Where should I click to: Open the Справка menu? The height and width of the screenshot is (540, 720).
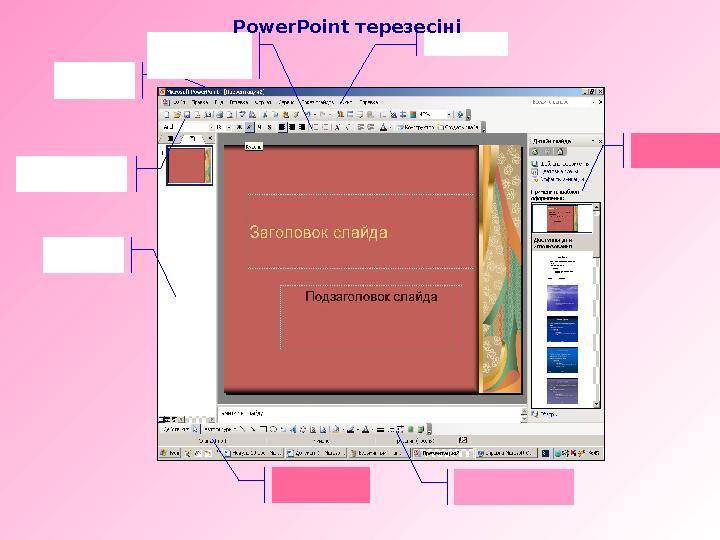coord(369,102)
